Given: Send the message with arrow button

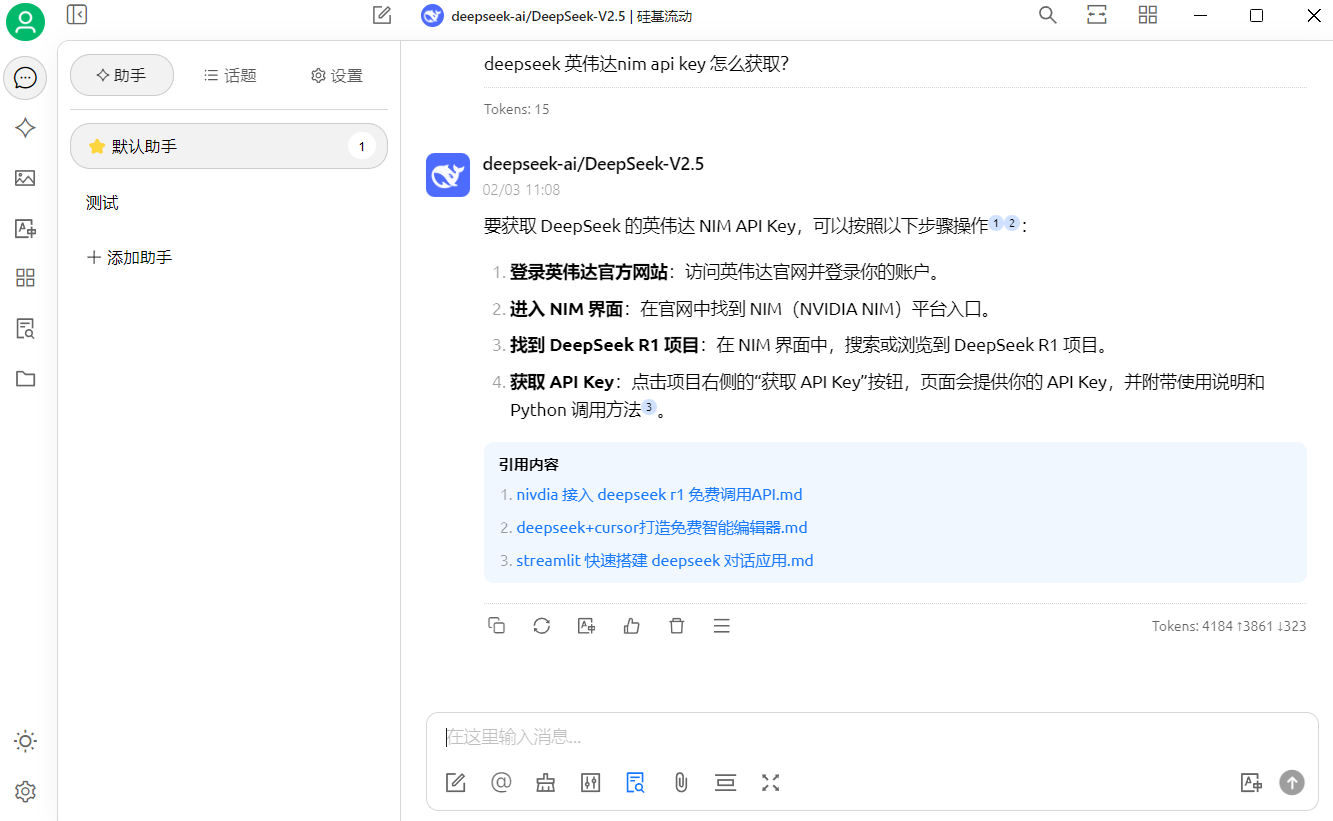Looking at the screenshot, I should coord(1292,783).
